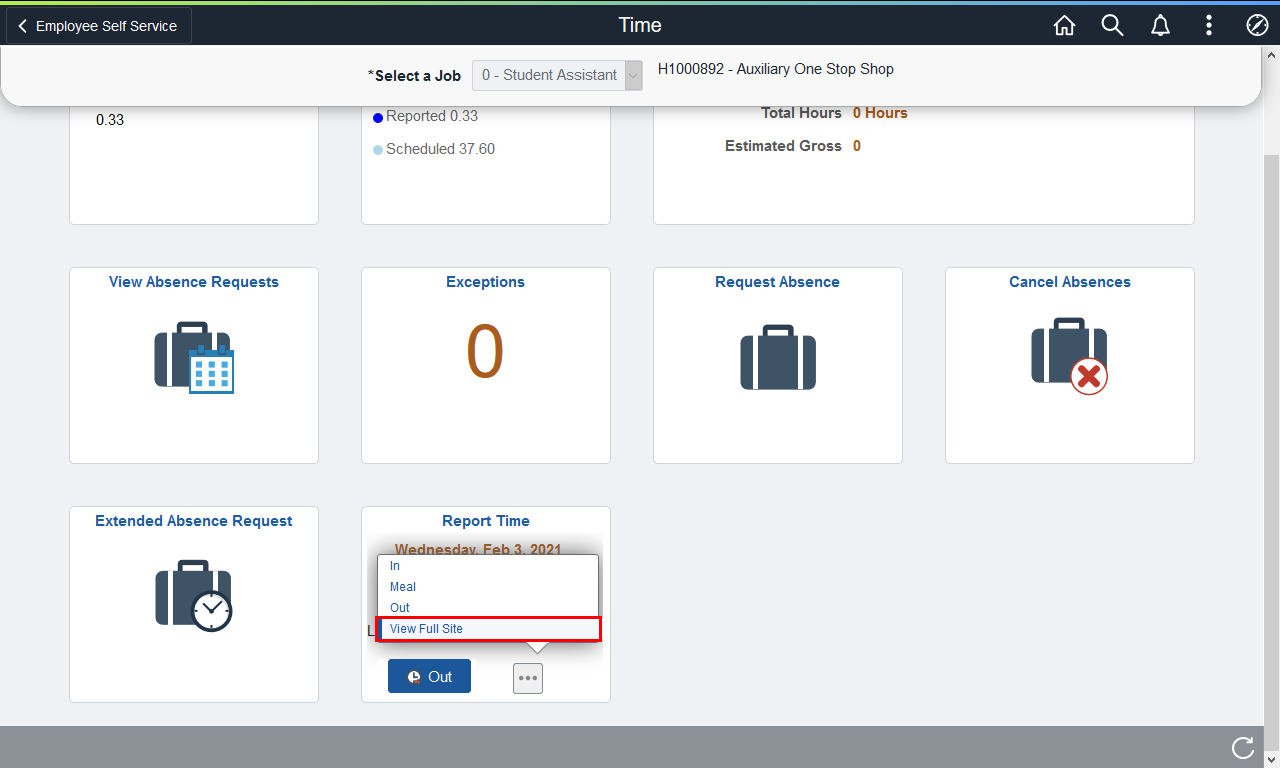Open the Actions vertical dots menu
1280x768 pixels.
(x=1209, y=26)
